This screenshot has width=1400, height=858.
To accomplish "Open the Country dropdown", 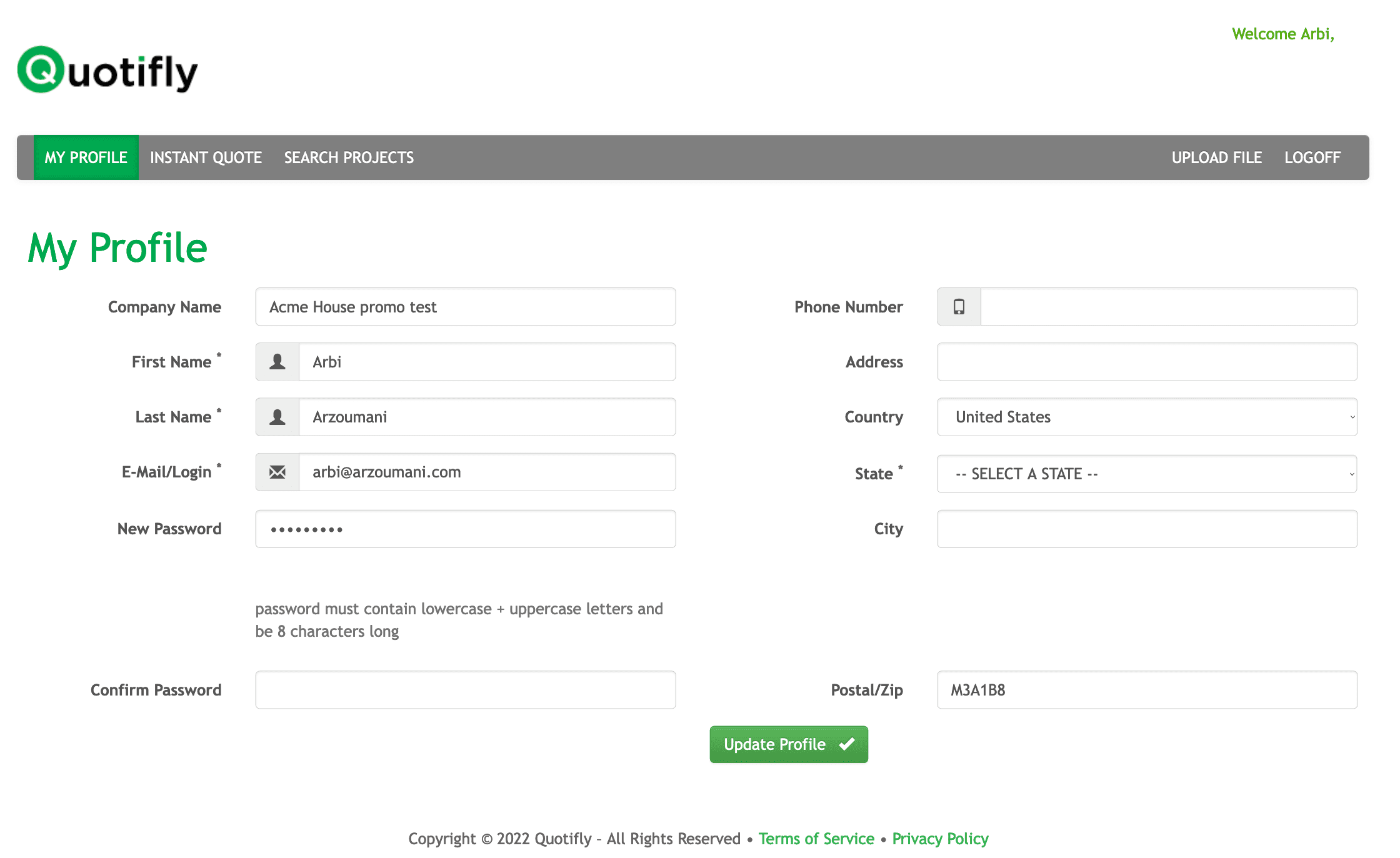I will tap(1147, 417).
